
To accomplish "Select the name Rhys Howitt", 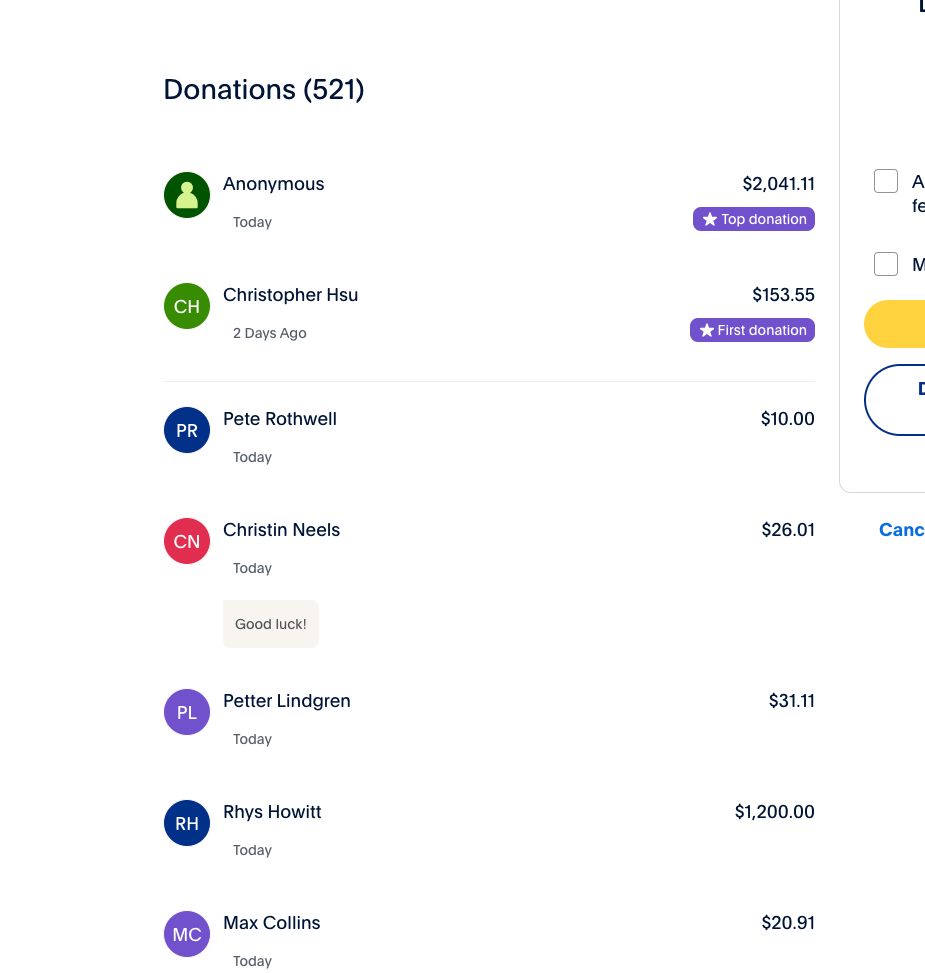I will tap(272, 812).
